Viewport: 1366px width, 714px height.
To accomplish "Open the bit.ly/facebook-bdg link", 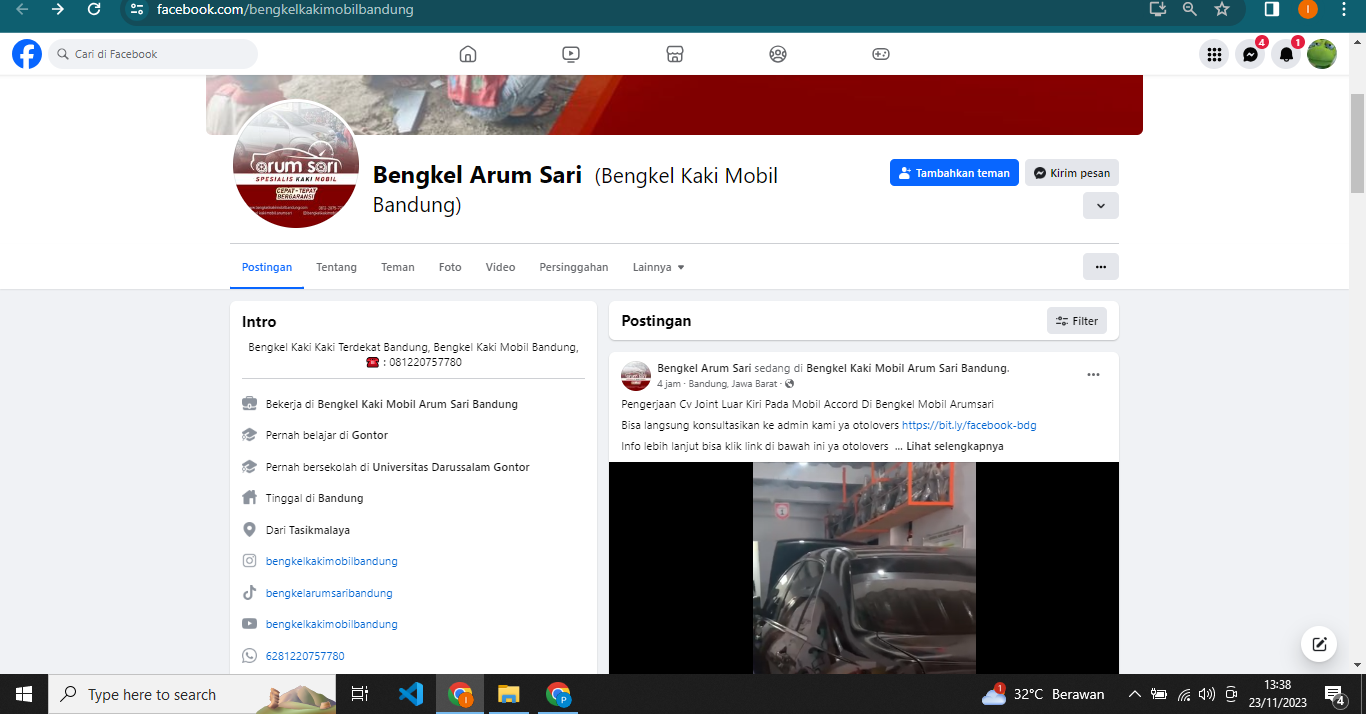I will click(x=969, y=425).
